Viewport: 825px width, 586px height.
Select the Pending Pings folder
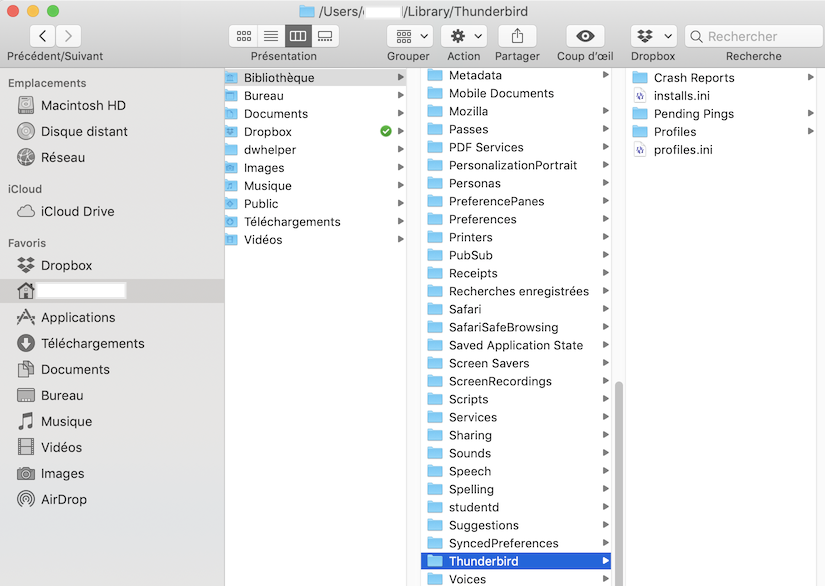(722, 114)
